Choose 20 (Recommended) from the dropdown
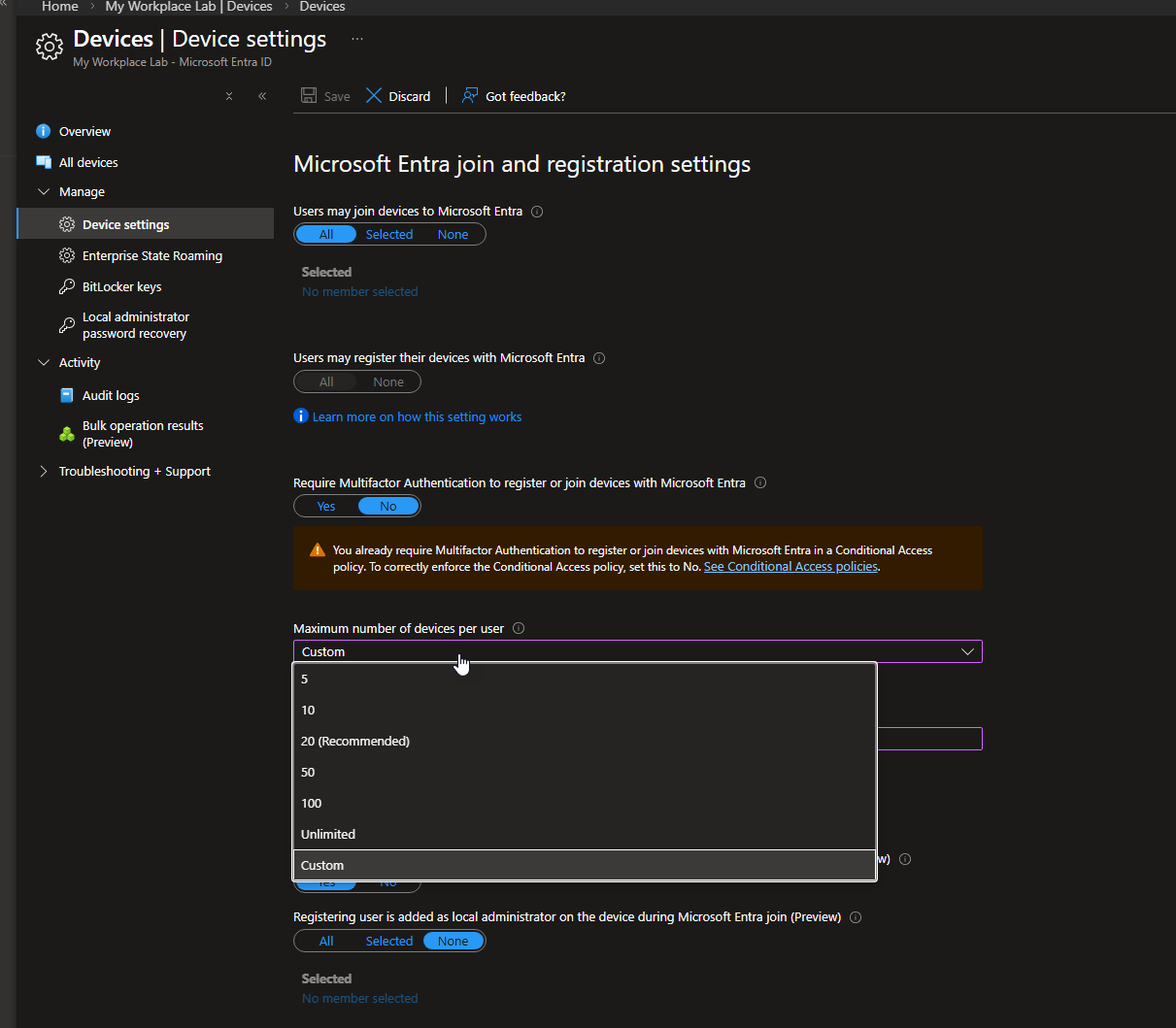This screenshot has width=1176, height=1028. (585, 741)
